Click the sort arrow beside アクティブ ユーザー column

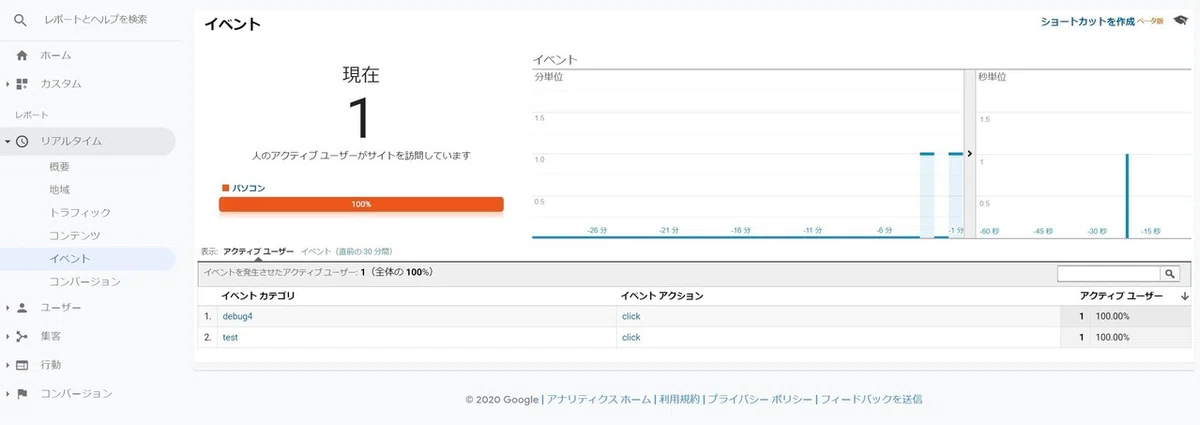1184,297
